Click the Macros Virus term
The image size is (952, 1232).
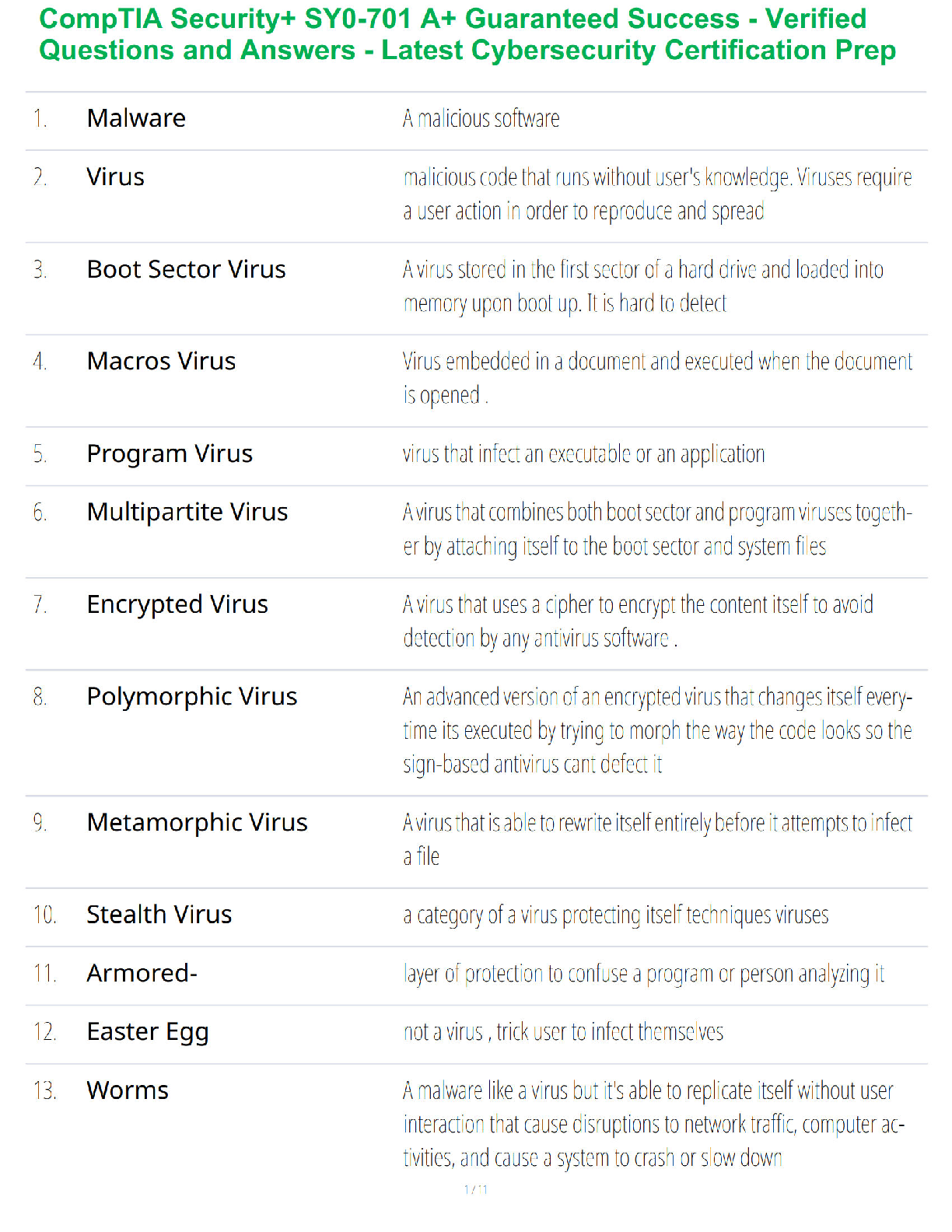click(161, 362)
